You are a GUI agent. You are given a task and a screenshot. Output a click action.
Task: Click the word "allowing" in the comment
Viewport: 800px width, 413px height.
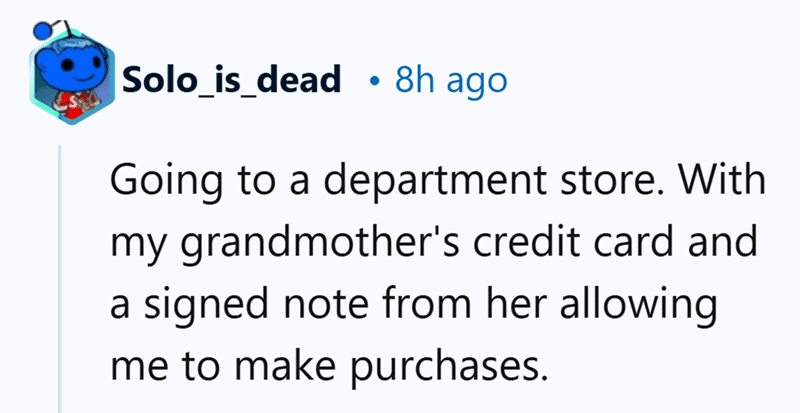pos(638,304)
